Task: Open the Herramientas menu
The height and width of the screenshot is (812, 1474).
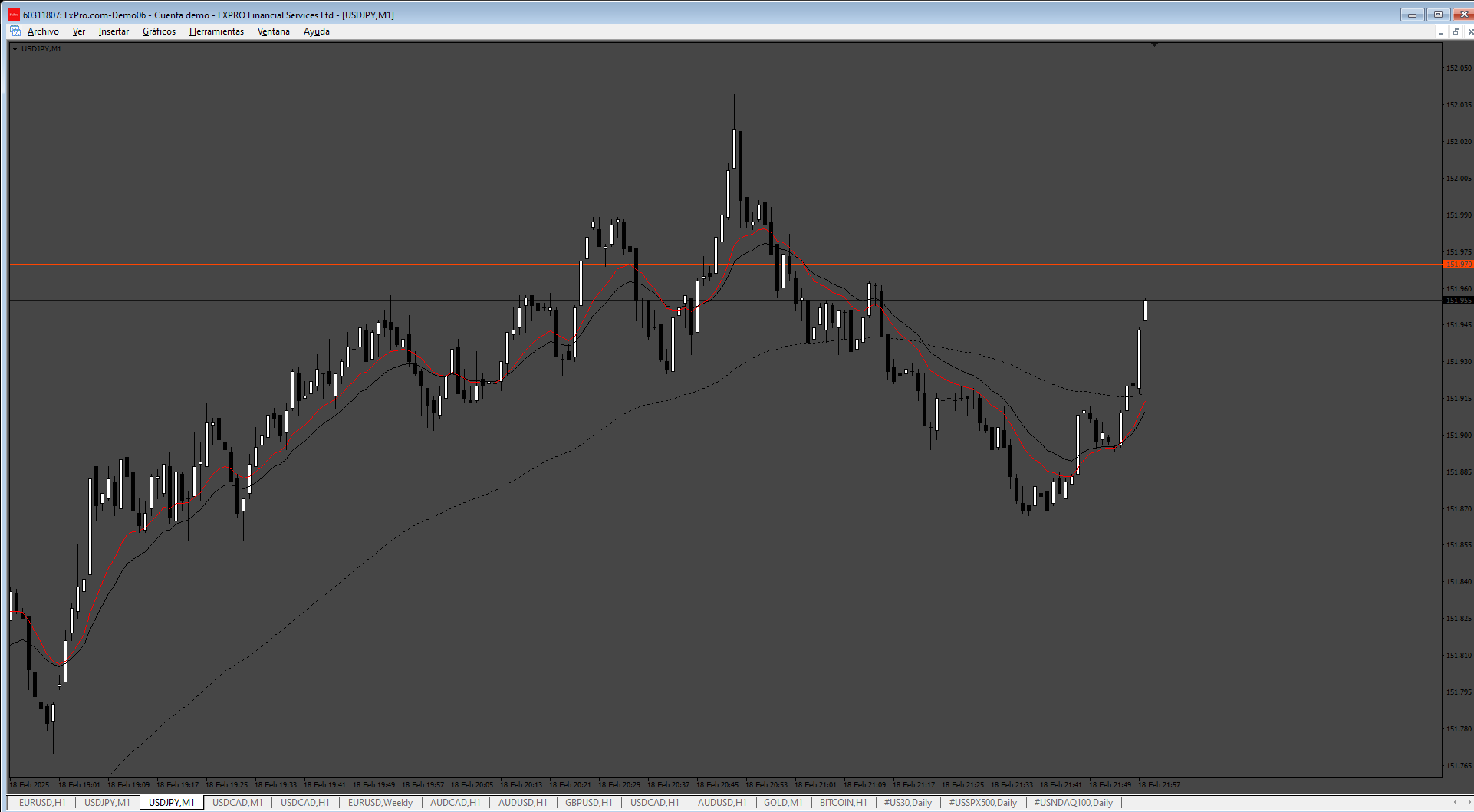Action: point(216,31)
